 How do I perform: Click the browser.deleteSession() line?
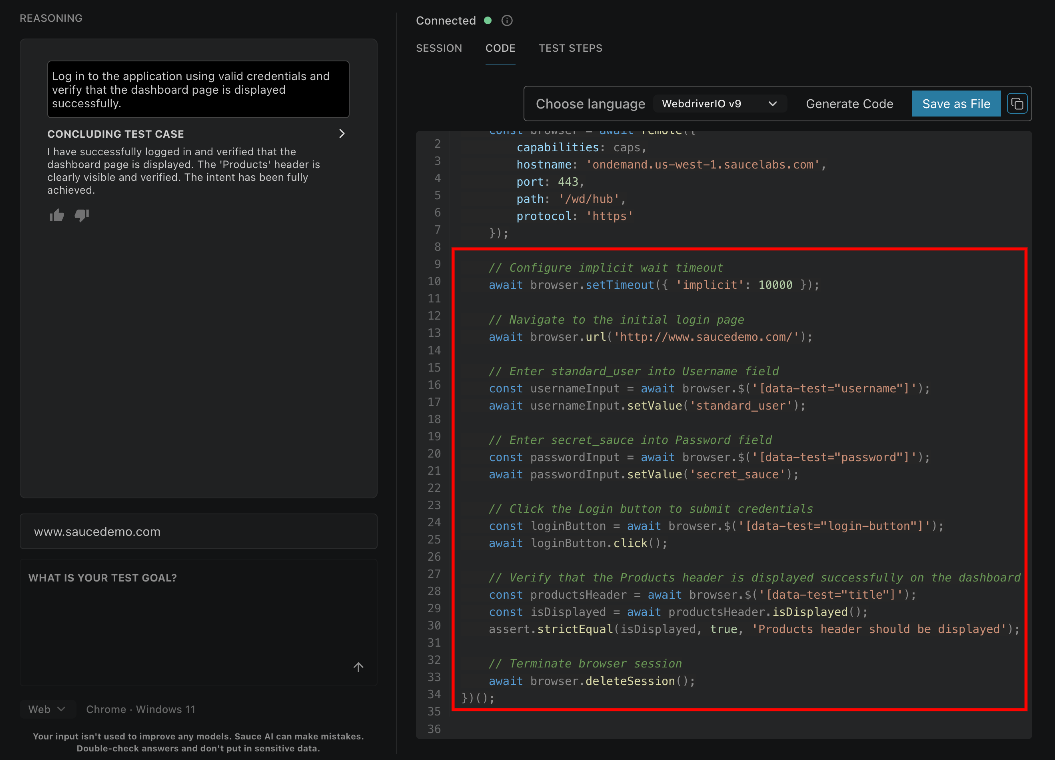coord(591,681)
